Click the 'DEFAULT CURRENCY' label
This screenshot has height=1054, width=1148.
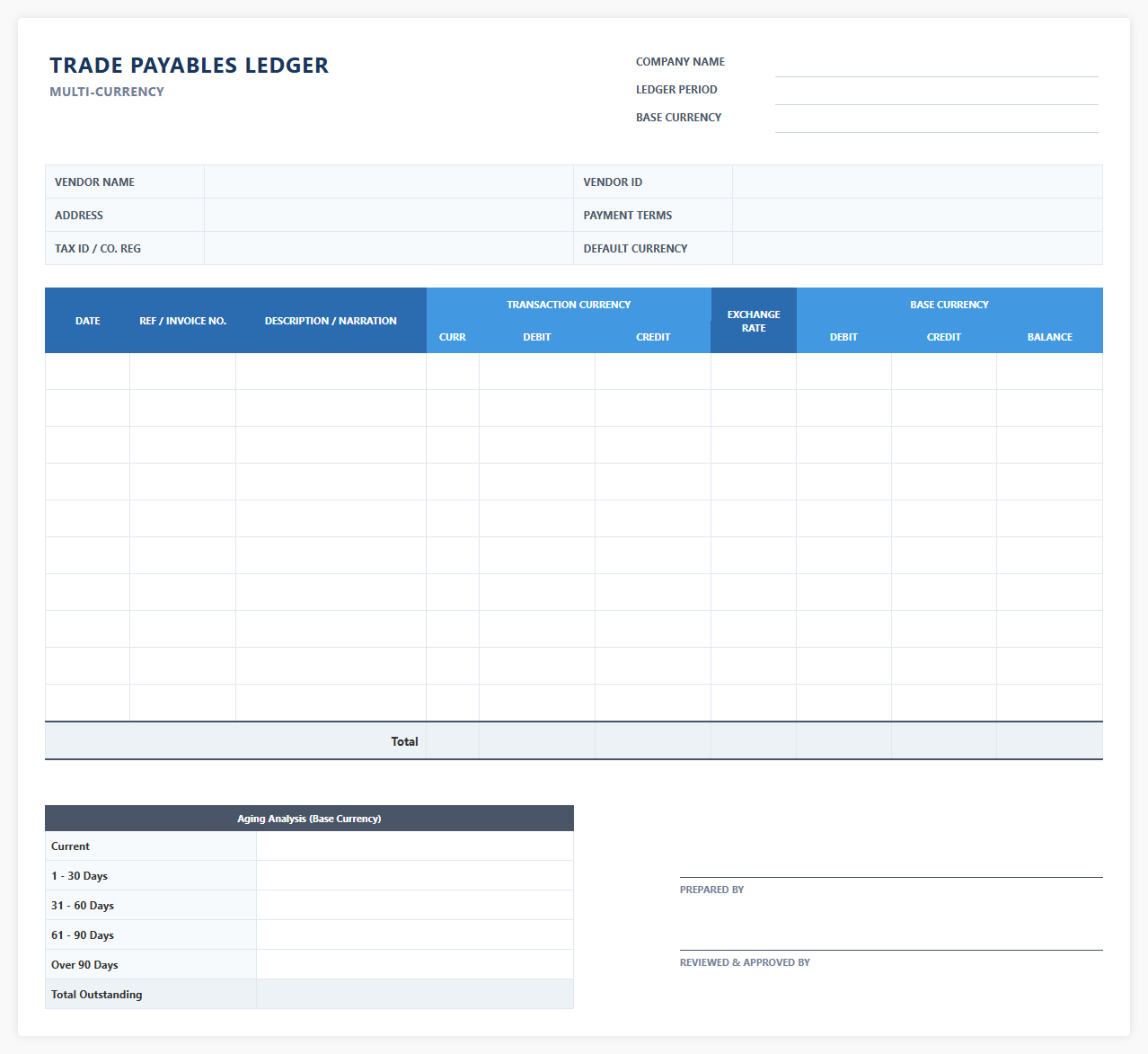click(x=635, y=248)
